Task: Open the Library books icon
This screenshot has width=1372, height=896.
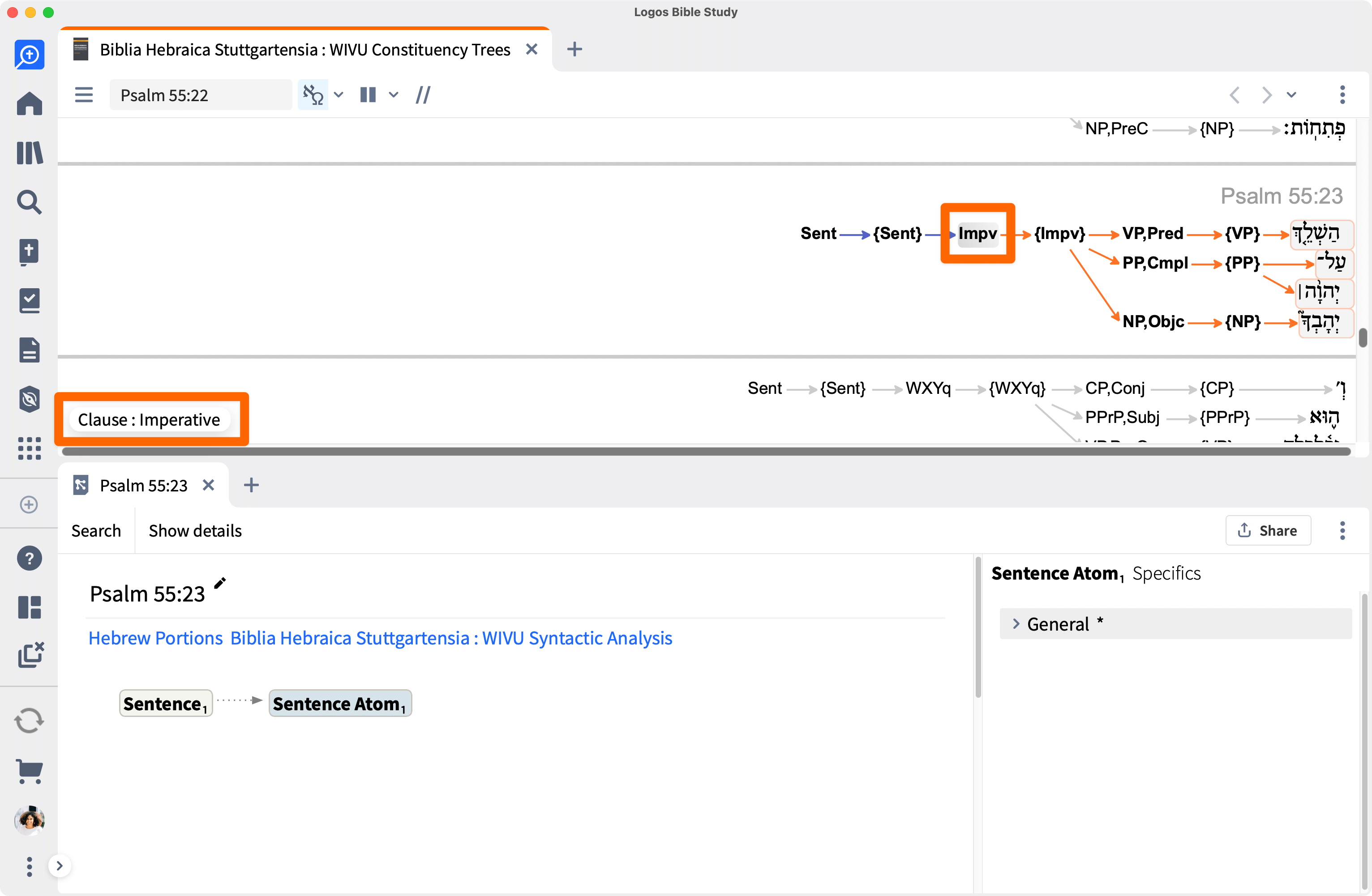Action: pos(30,153)
